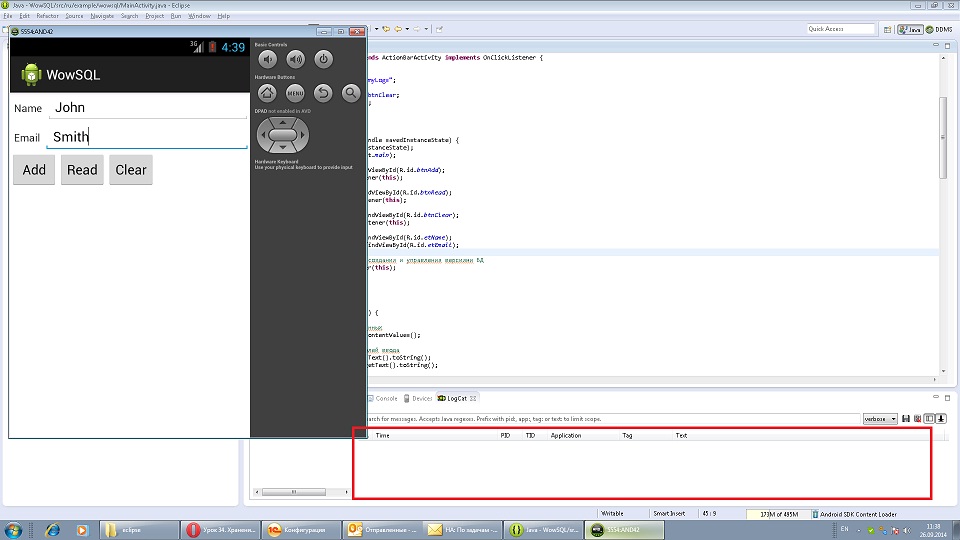Image resolution: width=960 pixels, height=540 pixels.
Task: Click the Email field containing Smith
Action: (147, 137)
